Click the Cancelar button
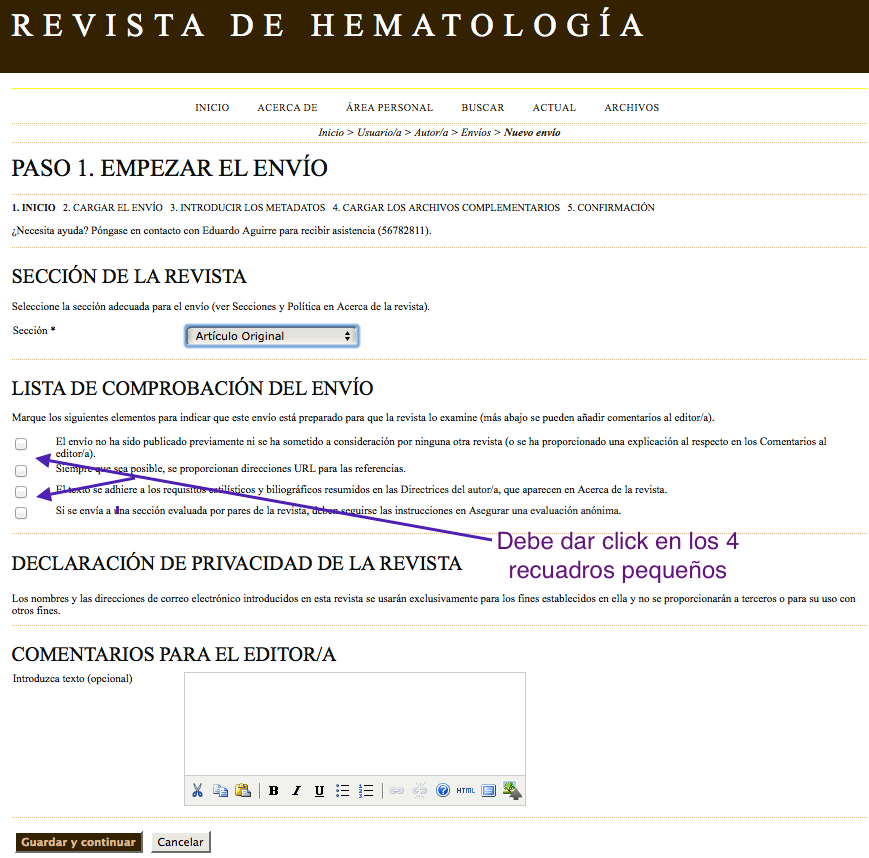Image resolution: width=869 pixels, height=858 pixels. point(181,842)
